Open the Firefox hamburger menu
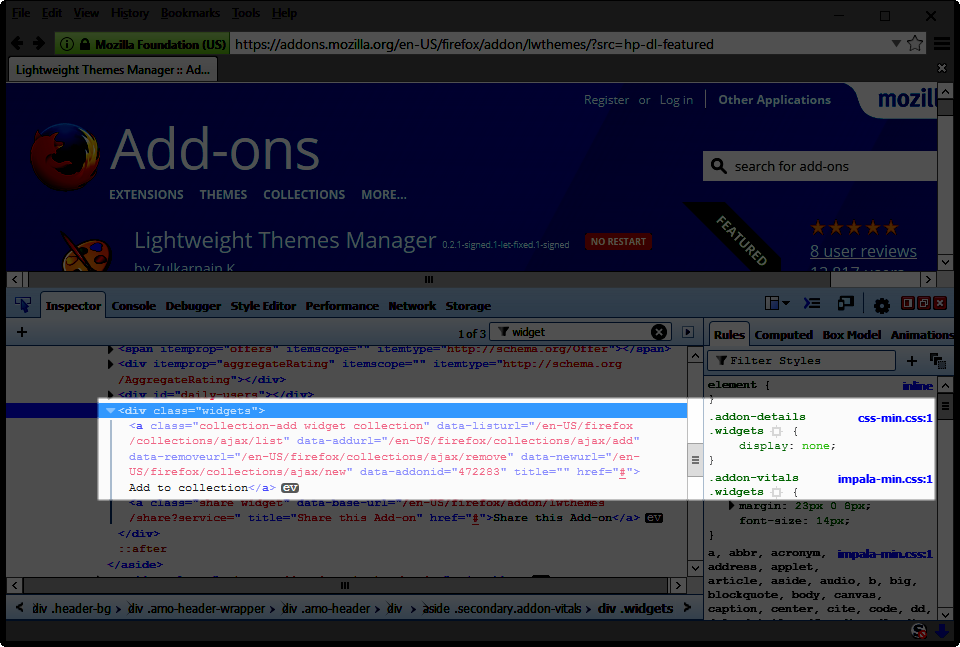Screen dimensions: 960x647 [942, 43]
